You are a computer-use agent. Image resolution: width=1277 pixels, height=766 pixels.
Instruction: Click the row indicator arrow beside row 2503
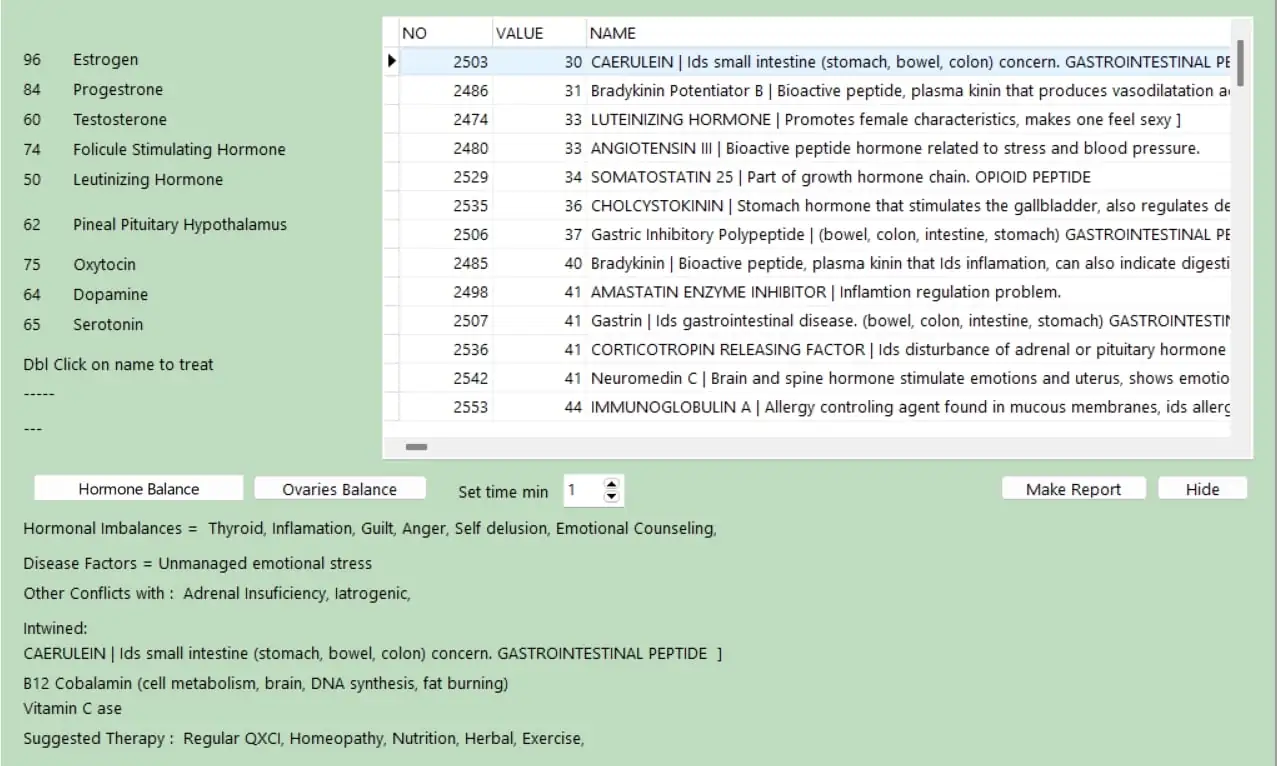pyautogui.click(x=392, y=62)
